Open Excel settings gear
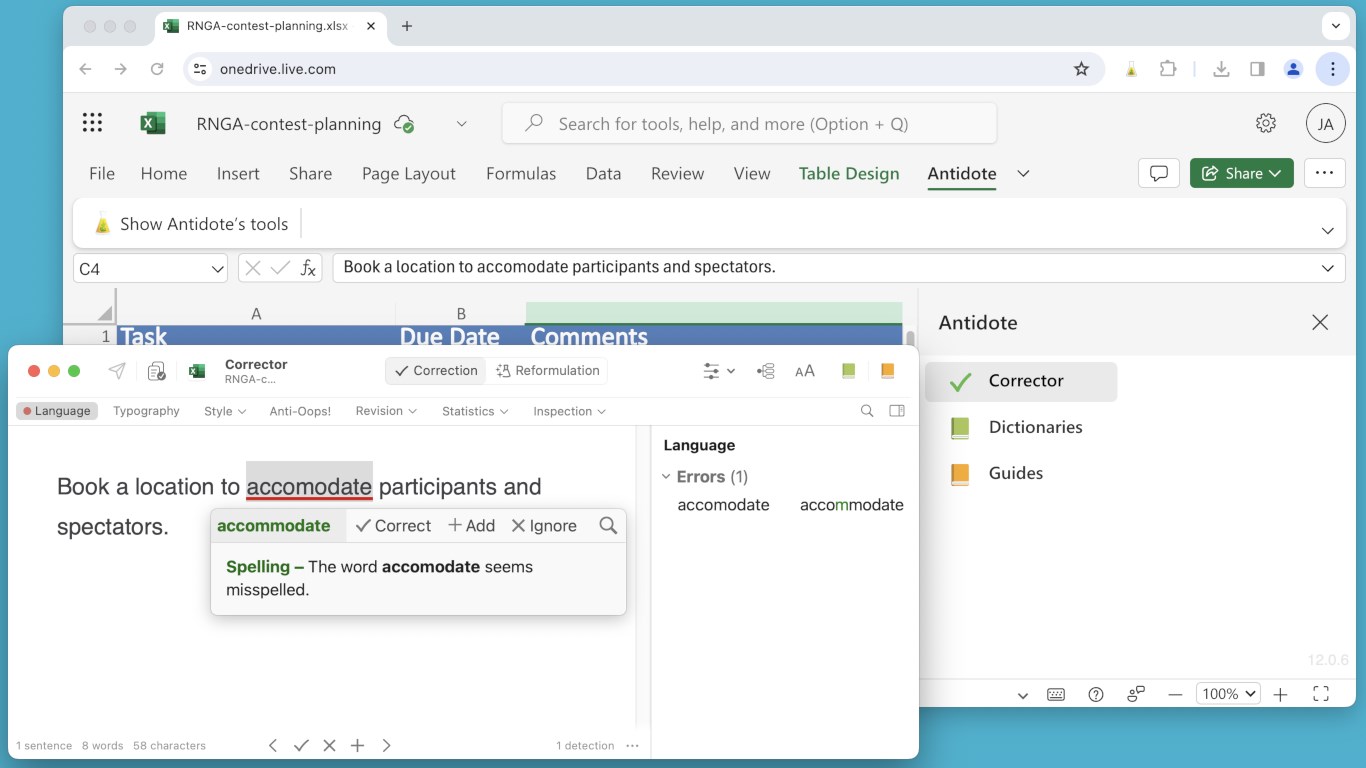This screenshot has width=1366, height=768. [x=1266, y=123]
